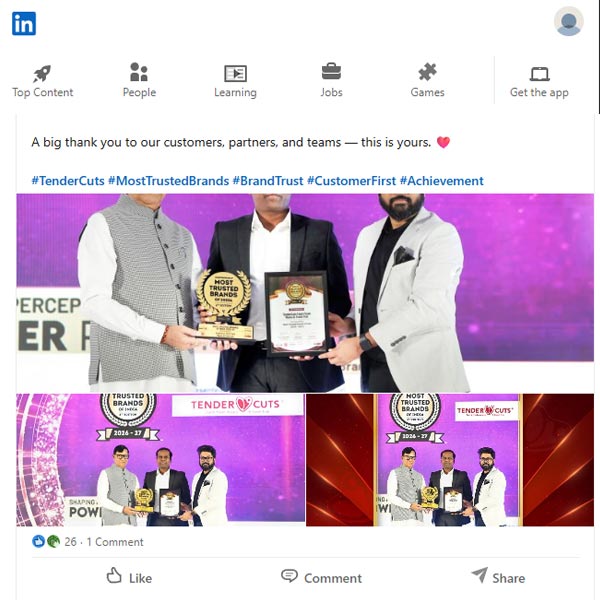This screenshot has height=600, width=600.
Task: Share the post via Share button
Action: click(498, 577)
